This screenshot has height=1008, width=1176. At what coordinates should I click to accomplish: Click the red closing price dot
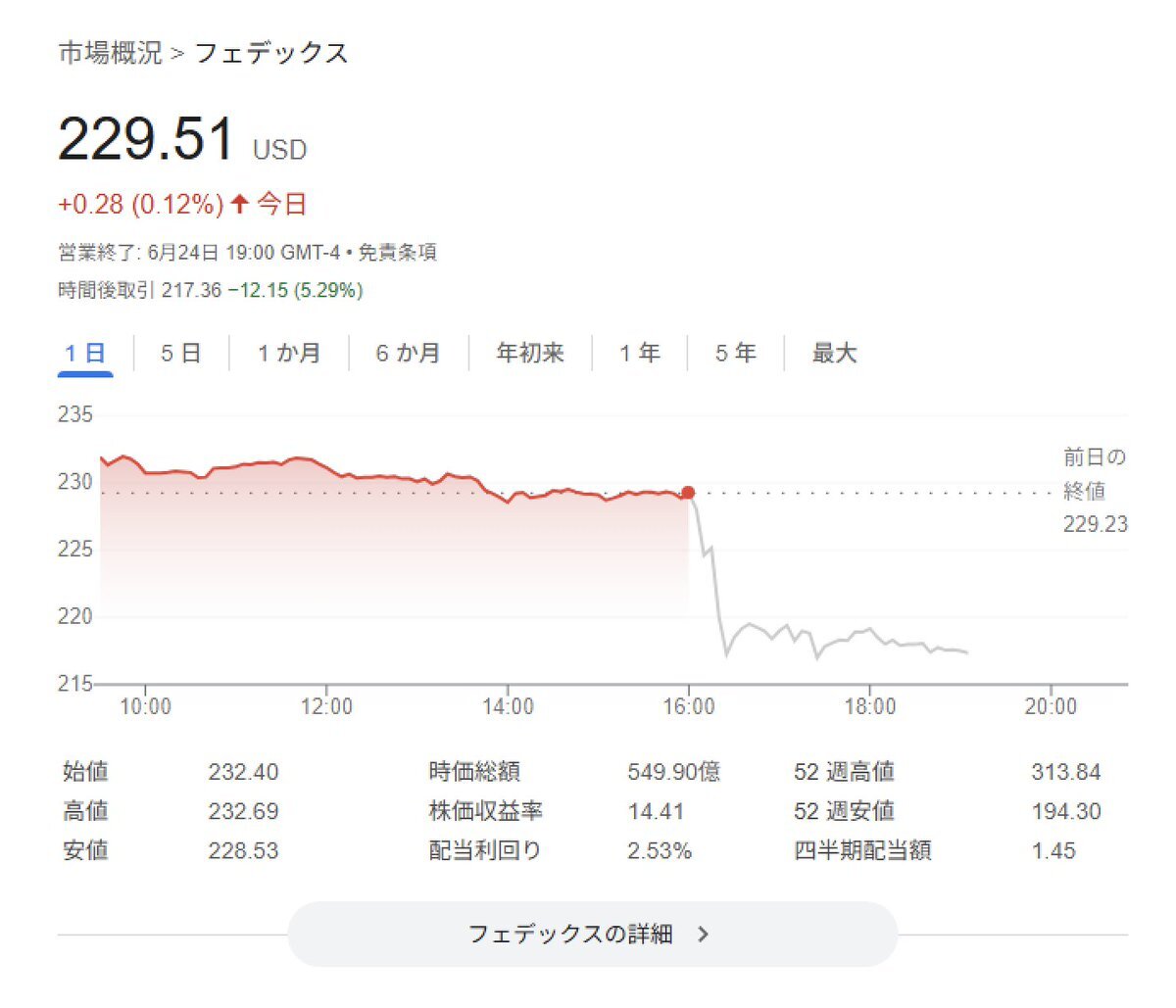[688, 493]
